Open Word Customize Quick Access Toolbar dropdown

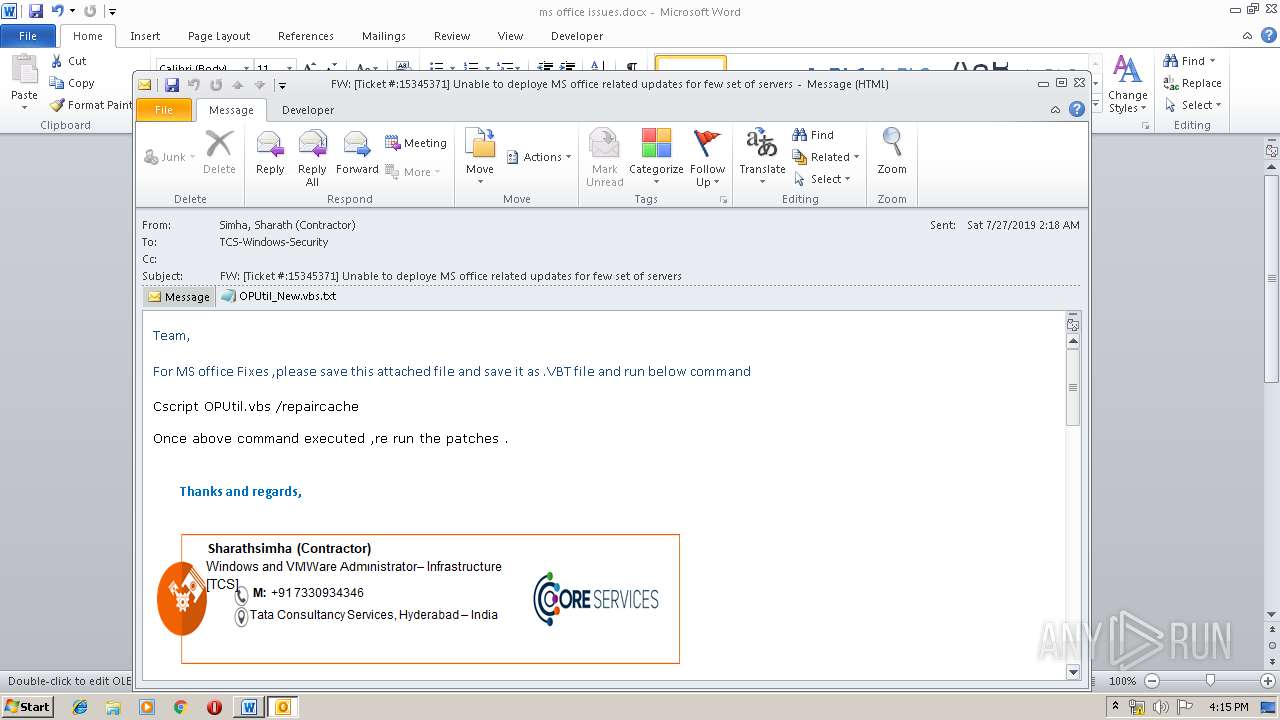coord(112,11)
